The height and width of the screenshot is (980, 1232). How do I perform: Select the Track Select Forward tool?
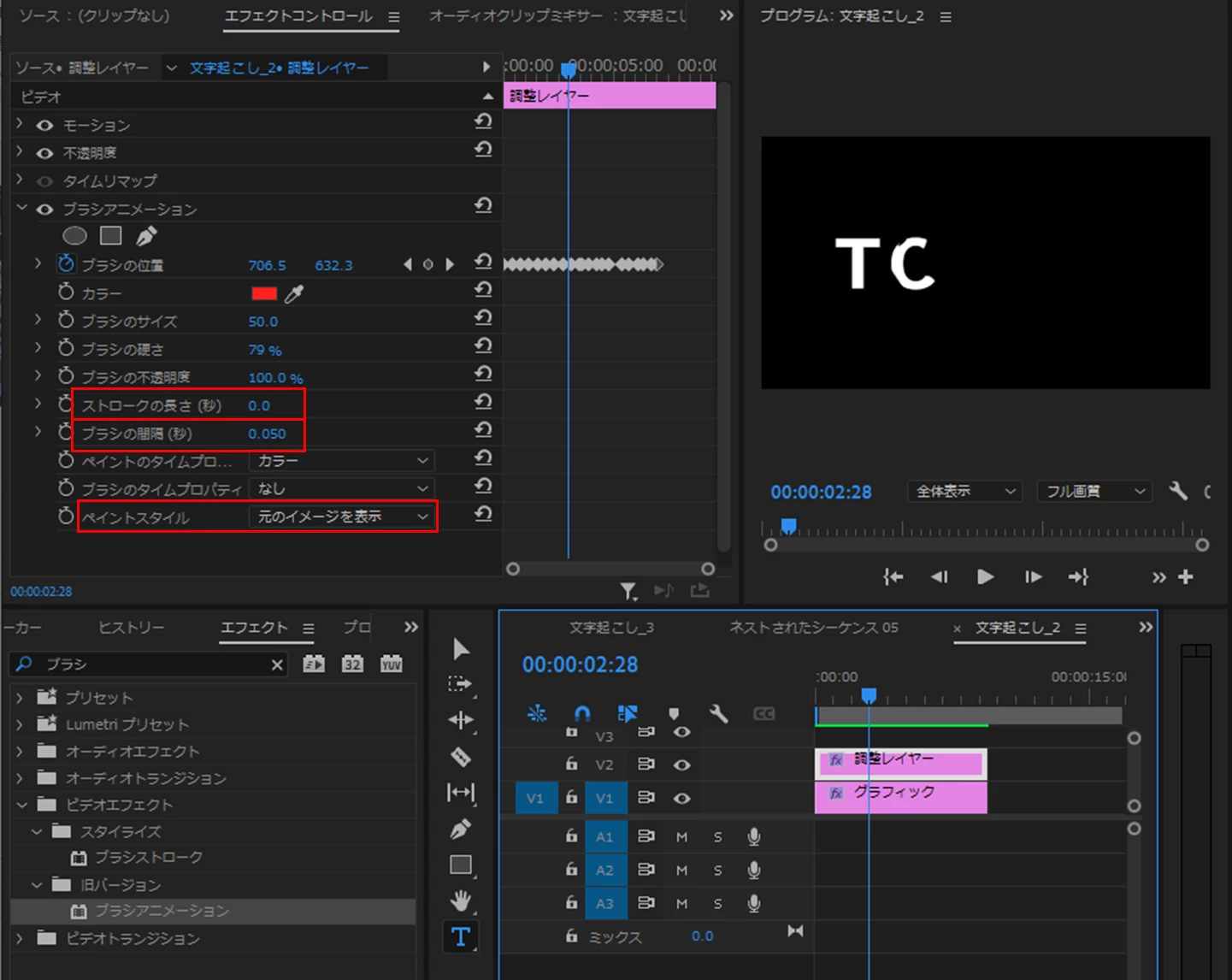pyautogui.click(x=461, y=684)
